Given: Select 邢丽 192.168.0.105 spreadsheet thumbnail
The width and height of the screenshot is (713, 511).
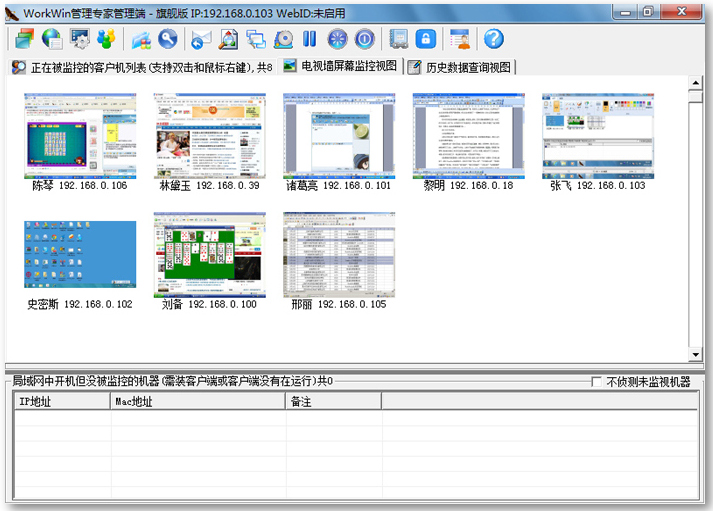Looking at the screenshot, I should coord(339,255).
